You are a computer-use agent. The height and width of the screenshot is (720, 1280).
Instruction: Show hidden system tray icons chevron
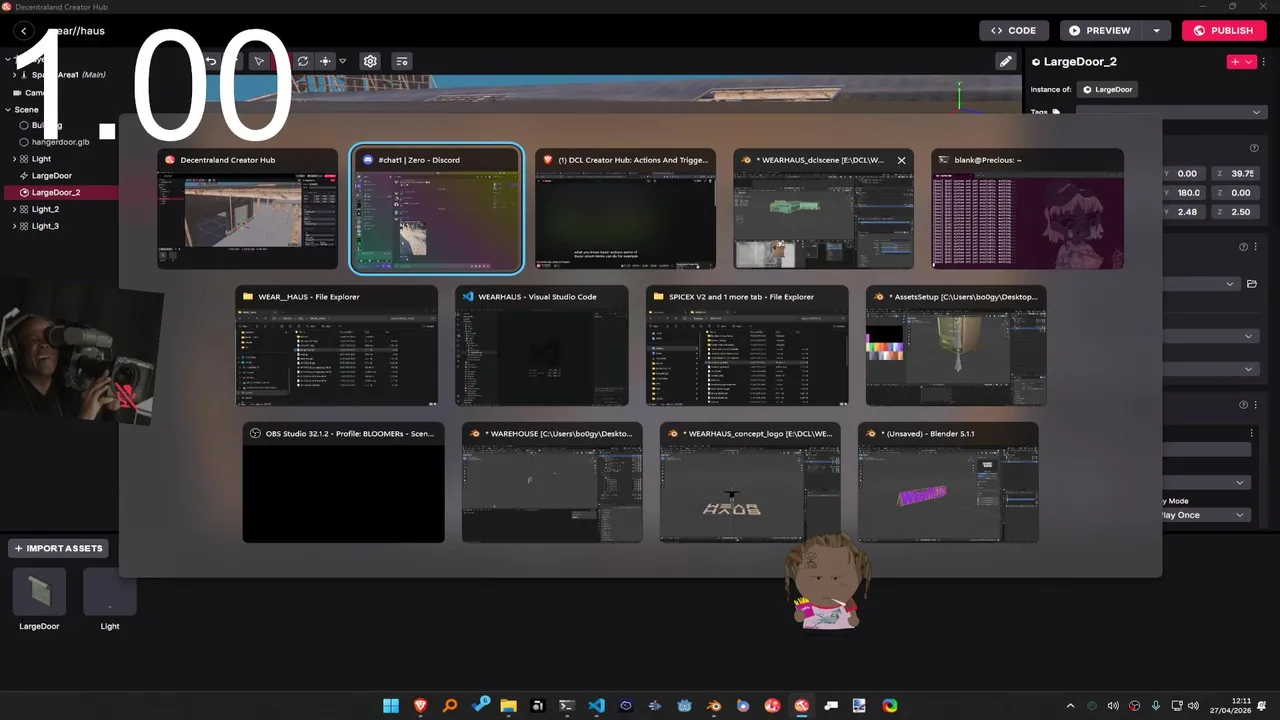[x=1070, y=706]
